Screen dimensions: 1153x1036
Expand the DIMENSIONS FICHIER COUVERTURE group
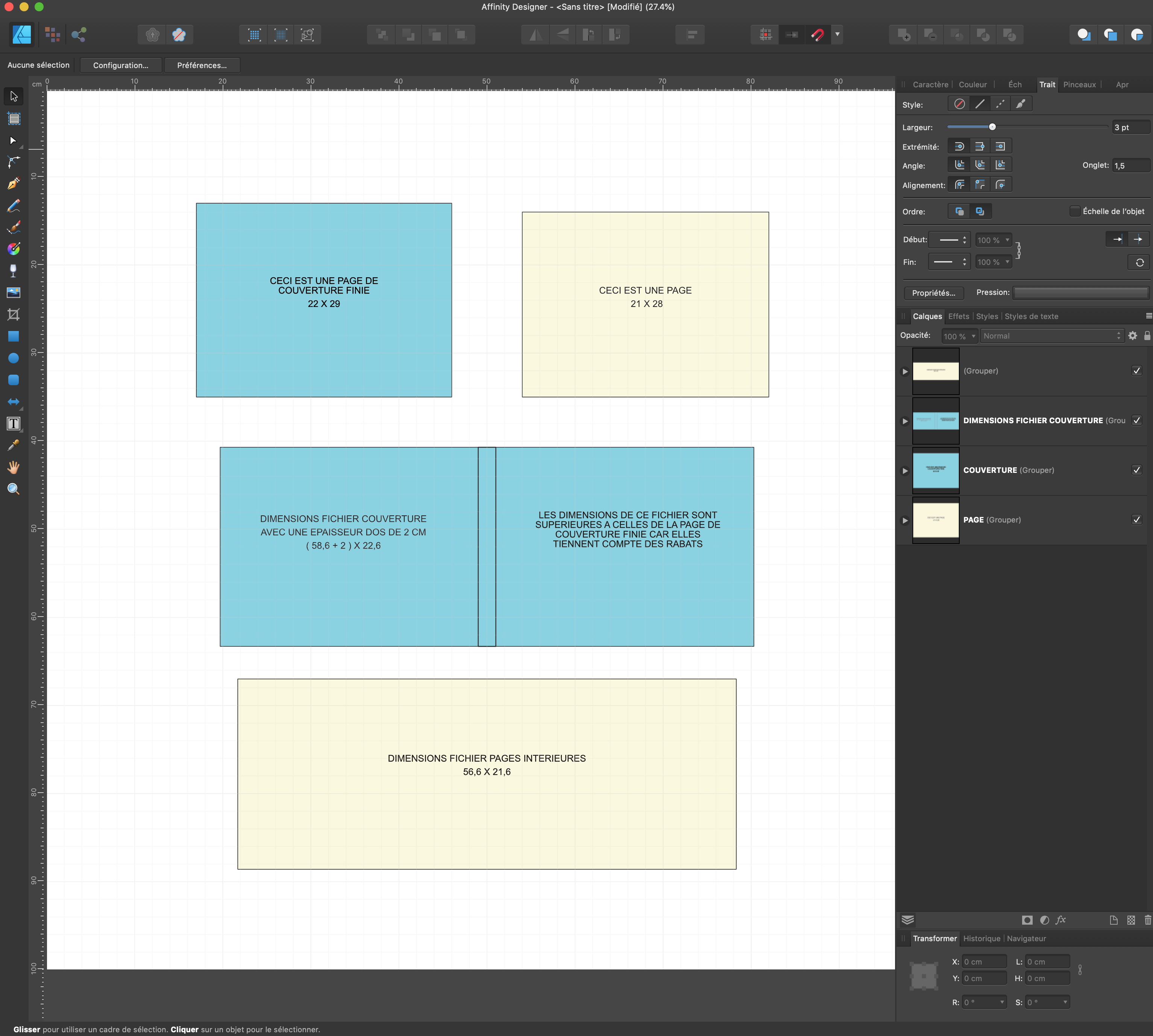905,421
